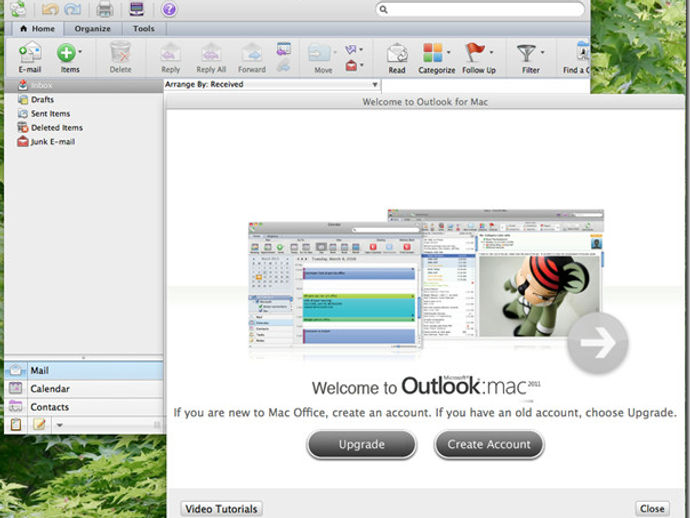
Task: Click the Tasks clipboard icon
Action: click(16, 425)
